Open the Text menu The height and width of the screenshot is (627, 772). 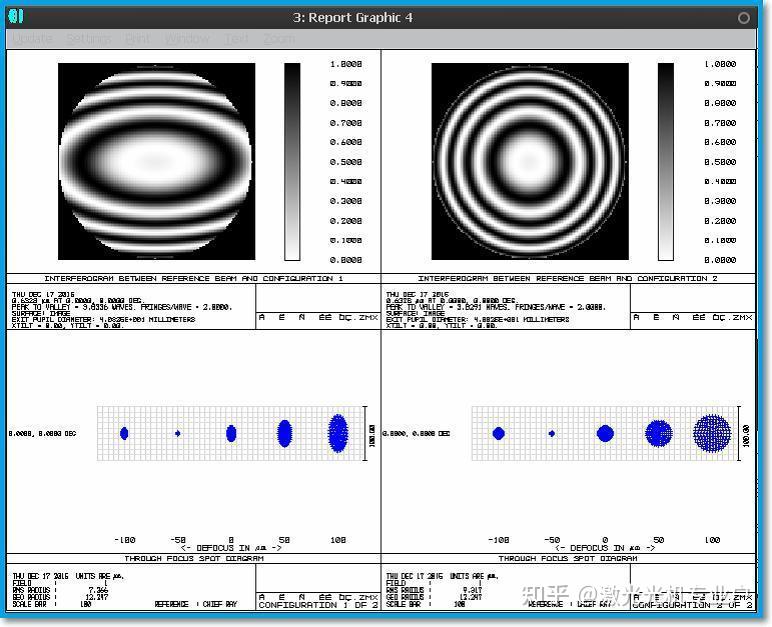coord(236,38)
